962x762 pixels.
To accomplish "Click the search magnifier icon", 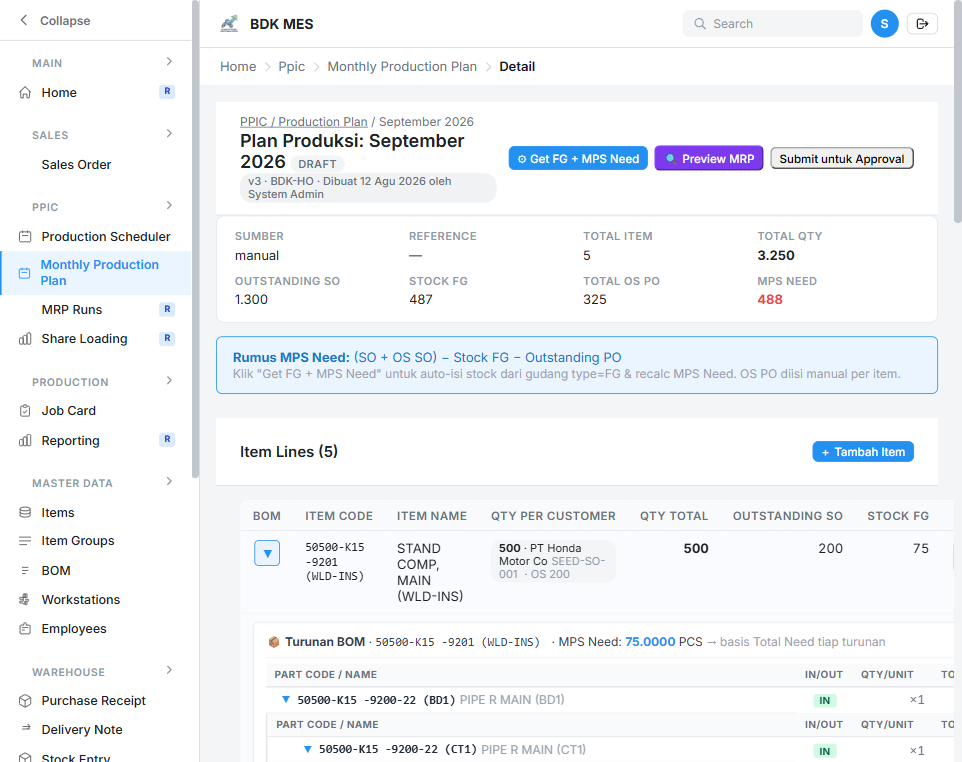I will point(700,24).
